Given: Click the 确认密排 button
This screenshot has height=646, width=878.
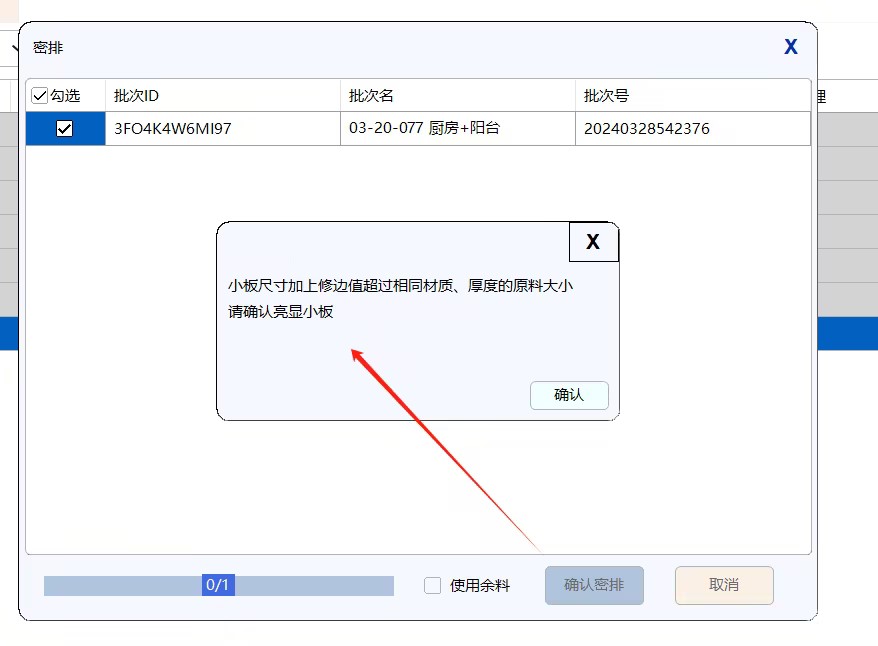Looking at the screenshot, I should [594, 585].
